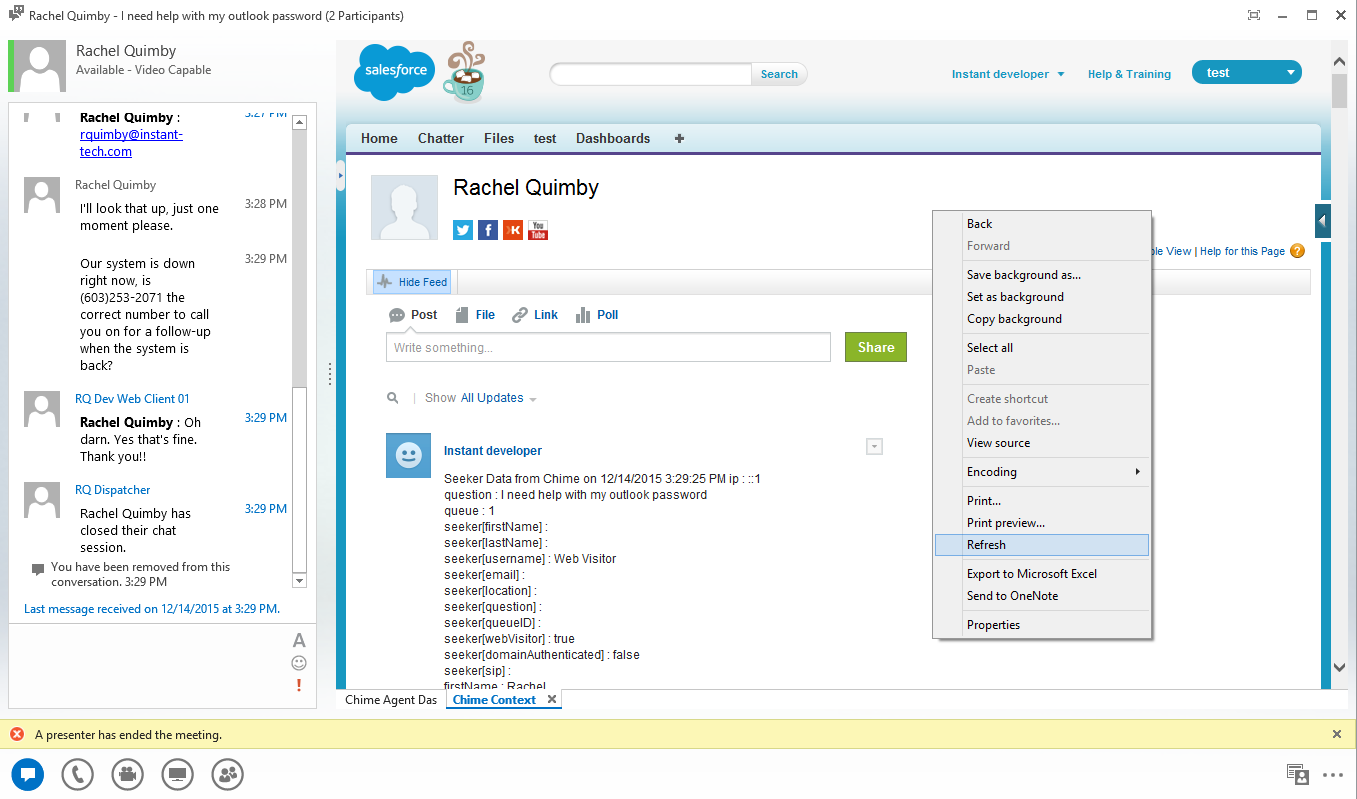Click Help for this Page link
Screen dimensions: 1357x799
[1242, 251]
